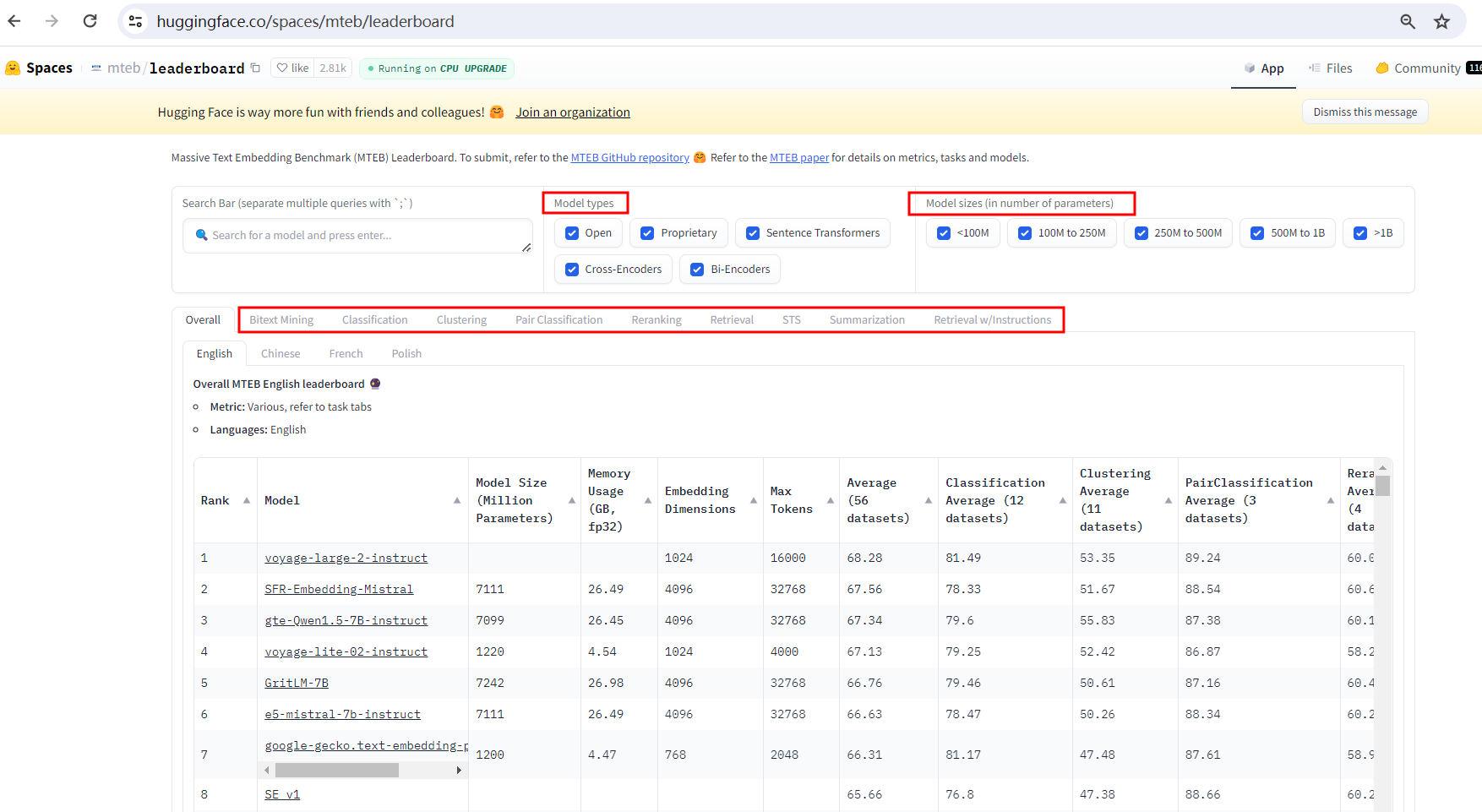Click the Model column scroll right arrow
Viewport: 1482px width, 812px height.
(459, 770)
